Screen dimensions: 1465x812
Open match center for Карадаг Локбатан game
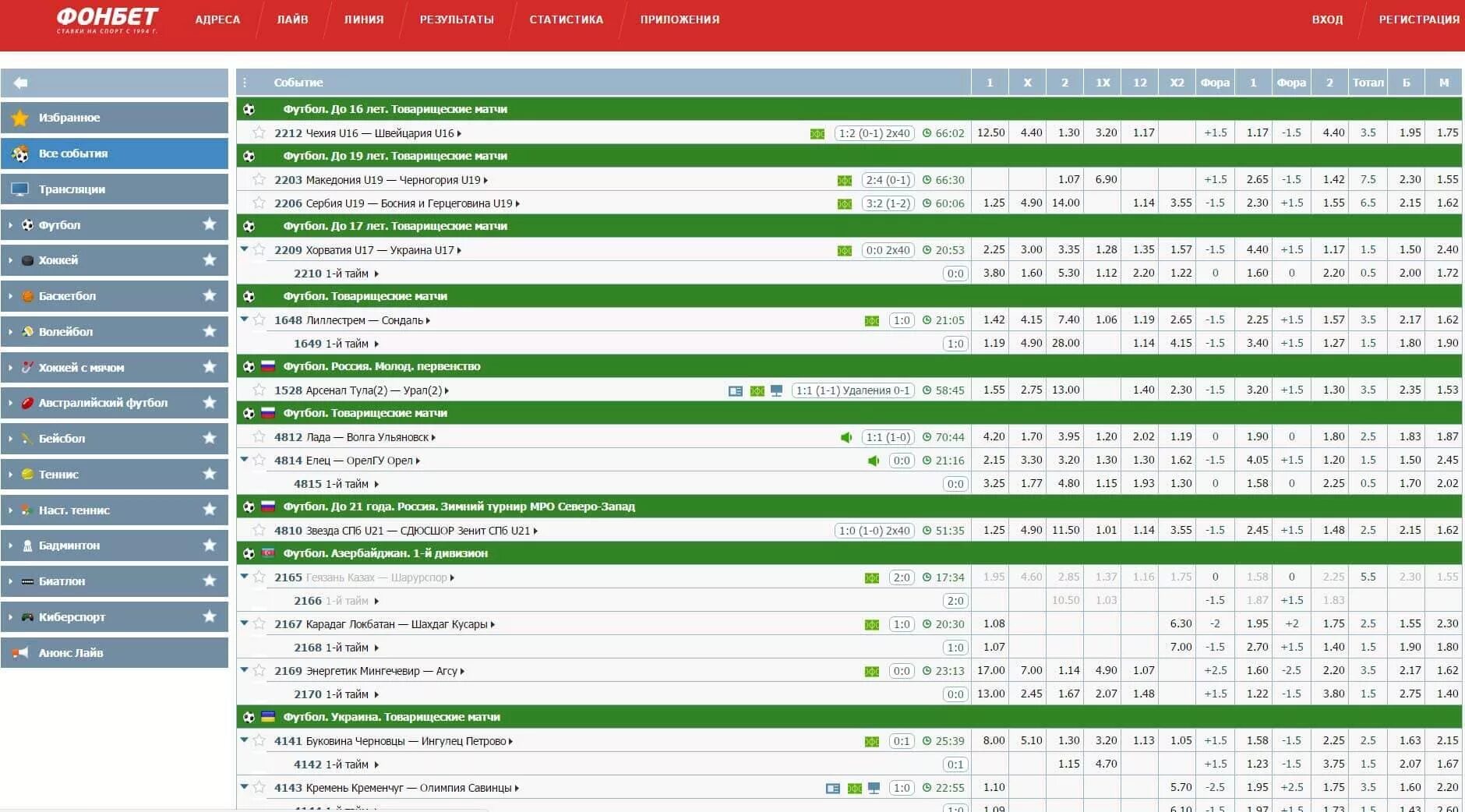(872, 624)
